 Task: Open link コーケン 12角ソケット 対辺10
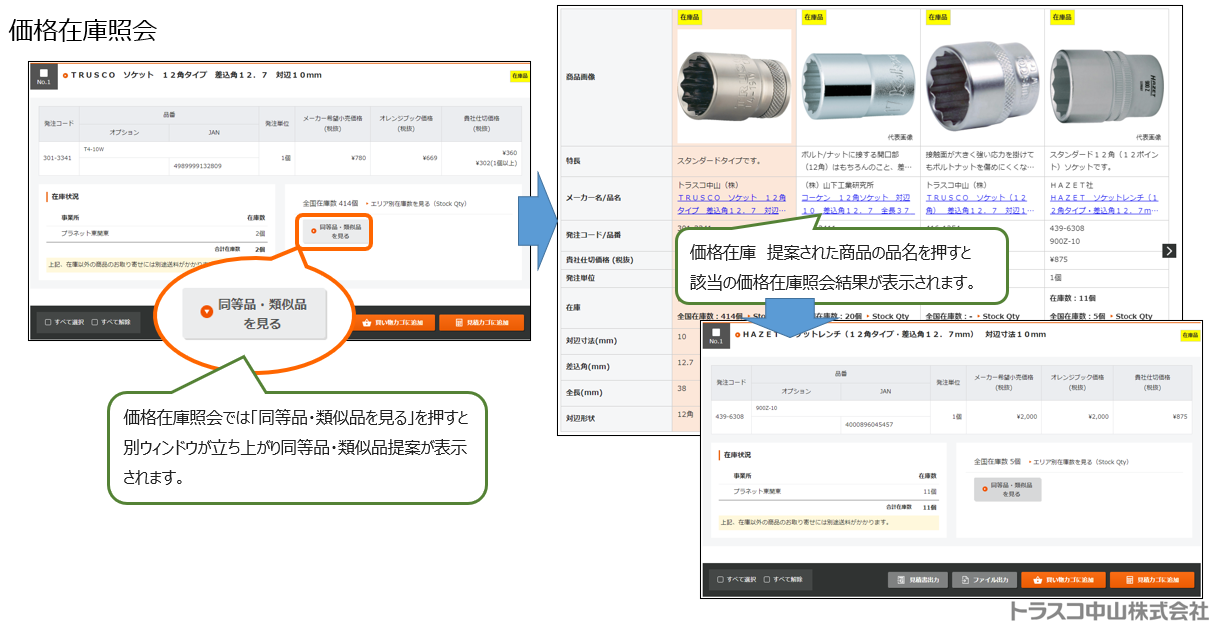pos(858,204)
